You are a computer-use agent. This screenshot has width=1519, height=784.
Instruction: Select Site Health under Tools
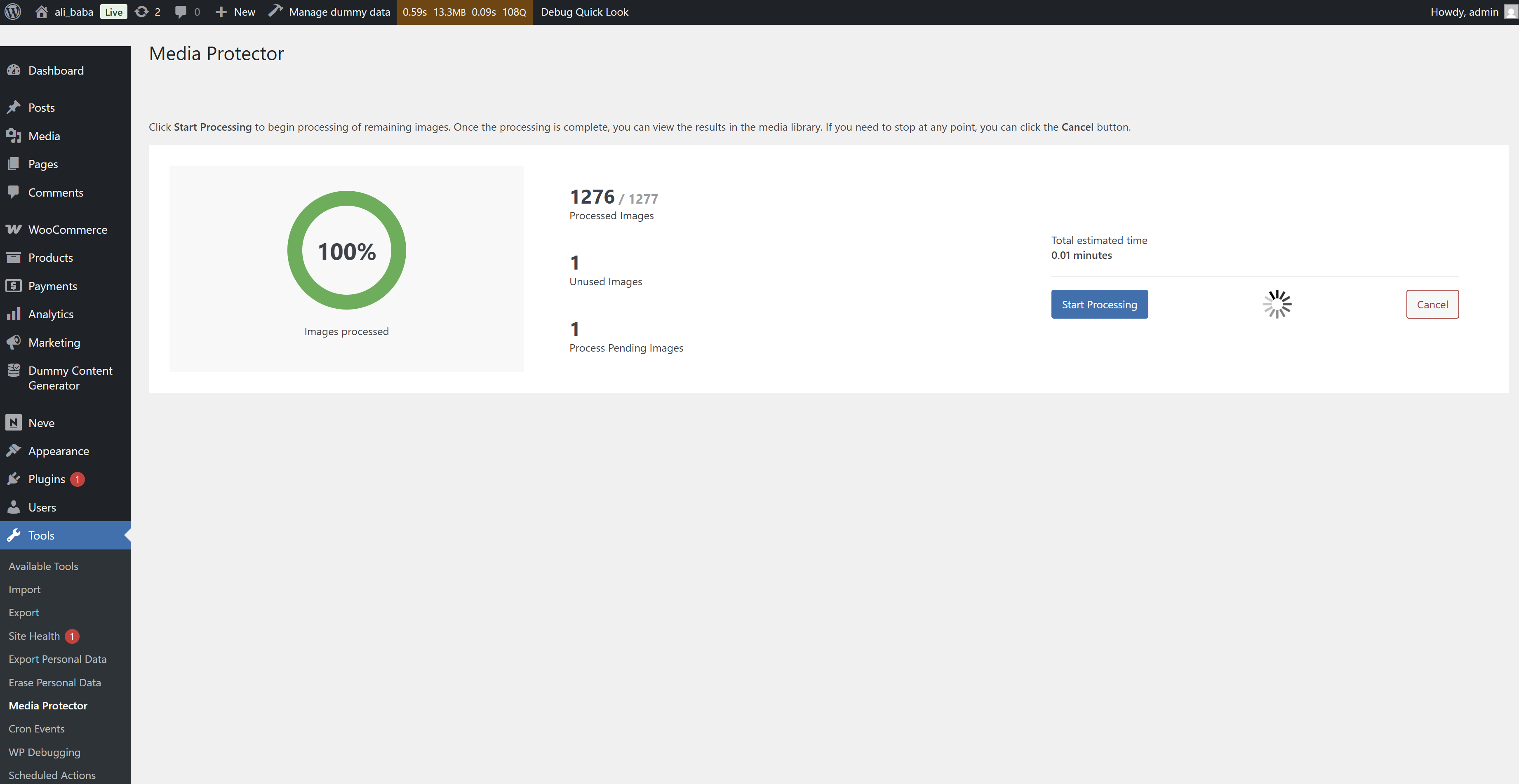(34, 636)
